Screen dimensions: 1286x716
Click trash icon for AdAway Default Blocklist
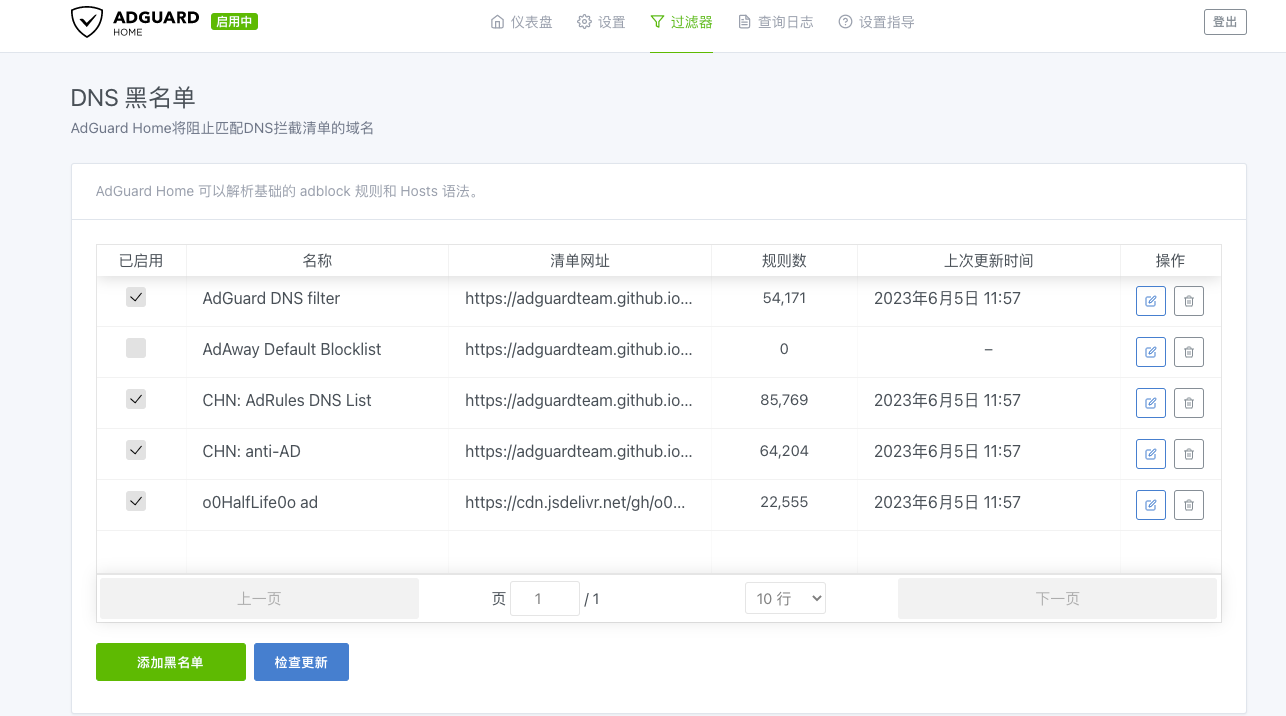click(x=1188, y=351)
